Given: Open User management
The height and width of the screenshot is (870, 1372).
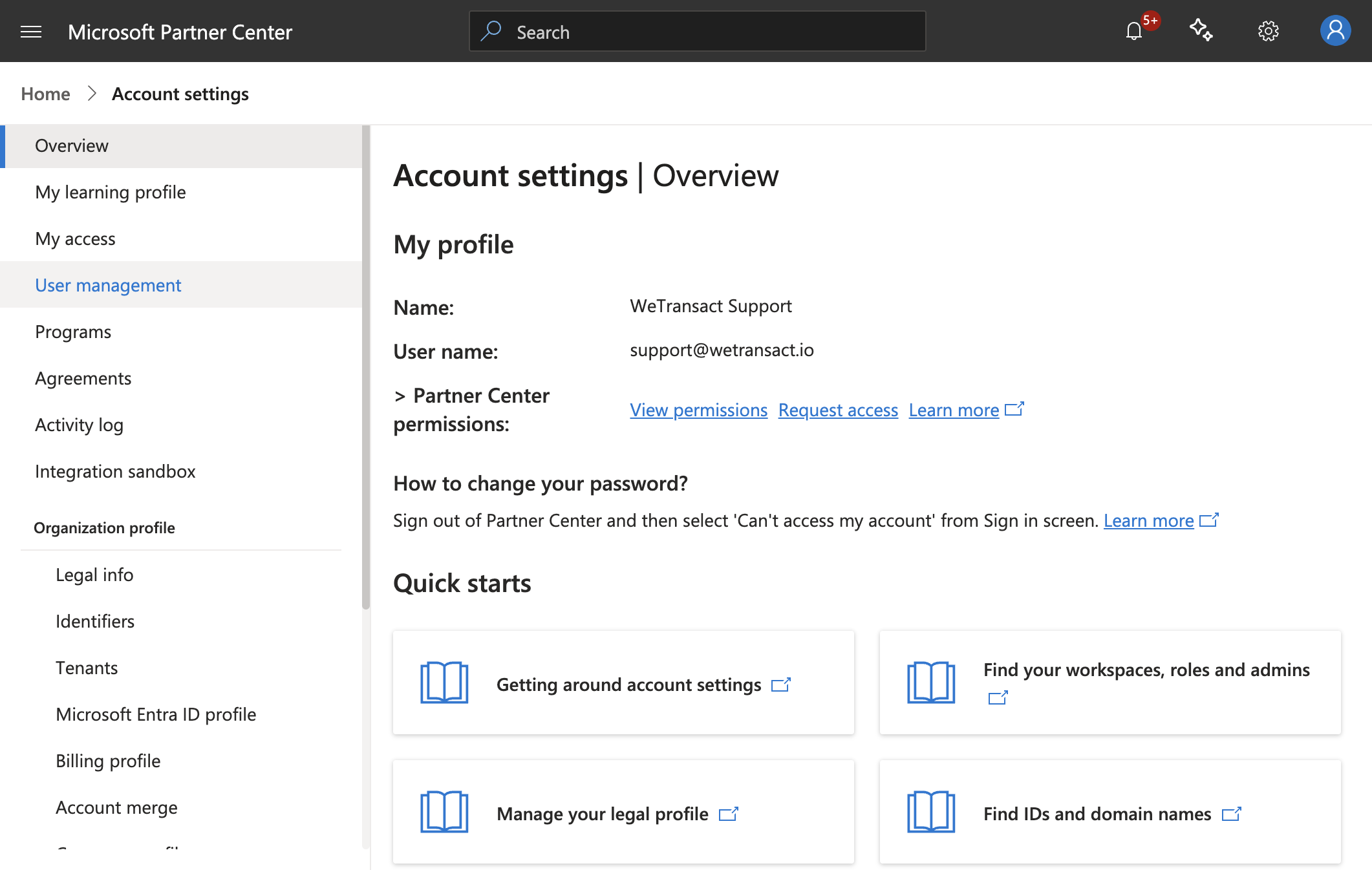Looking at the screenshot, I should tap(181, 285).
